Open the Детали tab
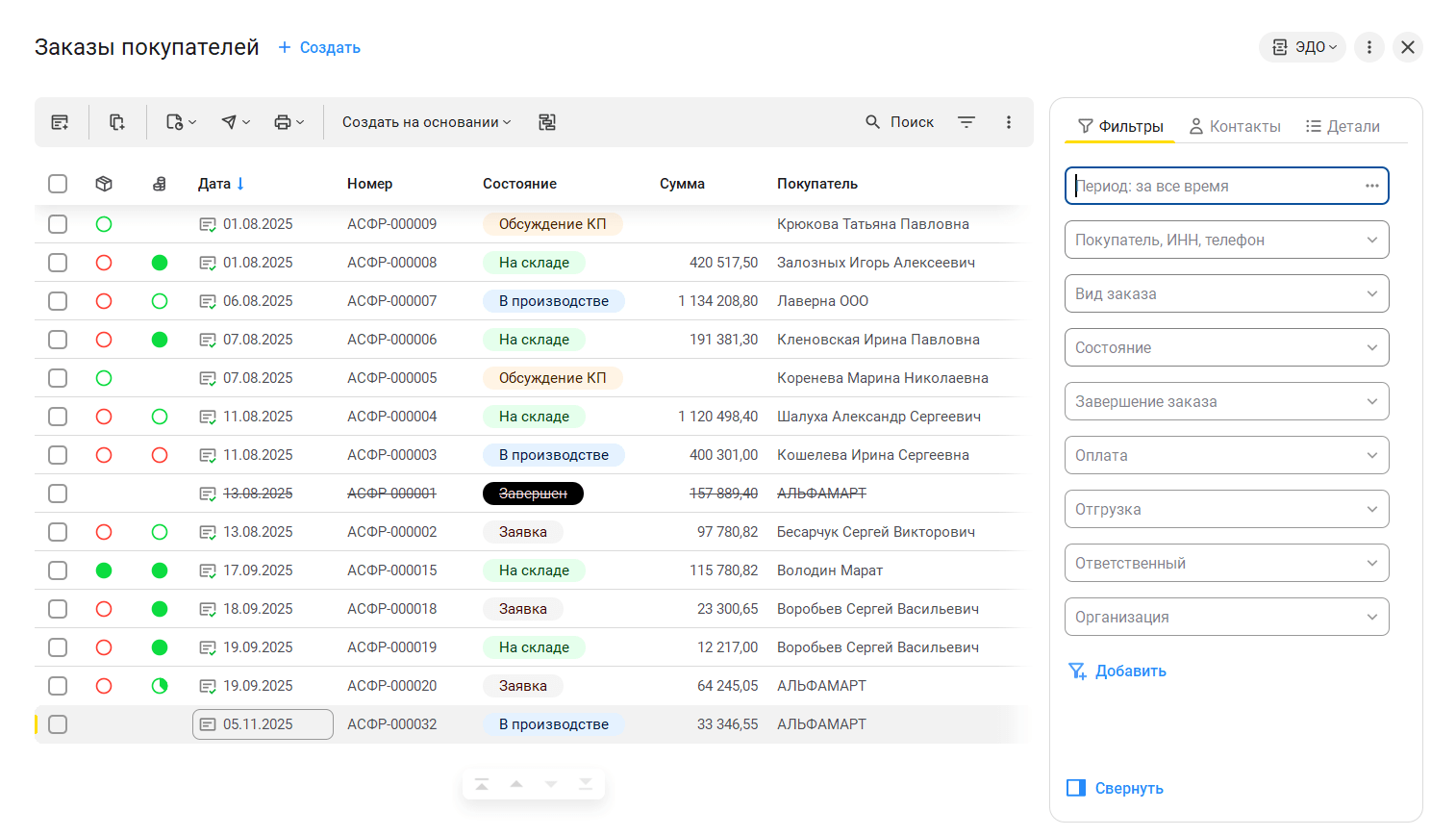 coord(1343,126)
